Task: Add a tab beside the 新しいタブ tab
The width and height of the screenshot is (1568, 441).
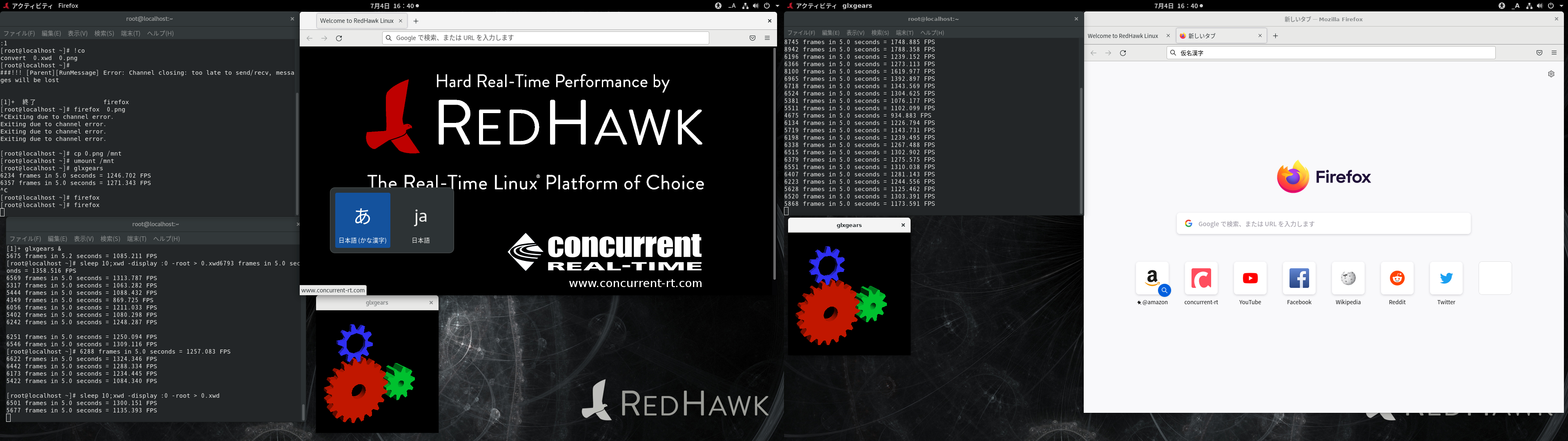Action: coord(1275,36)
